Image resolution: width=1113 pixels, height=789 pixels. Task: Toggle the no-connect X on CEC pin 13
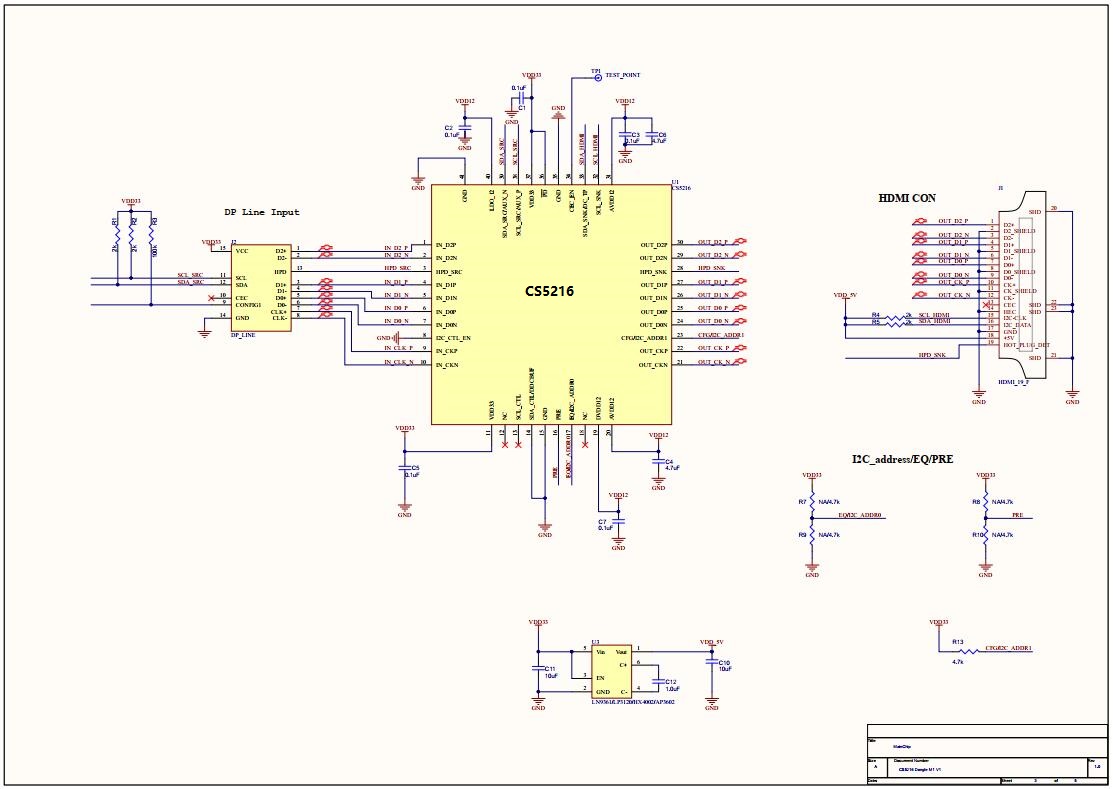click(x=984, y=305)
